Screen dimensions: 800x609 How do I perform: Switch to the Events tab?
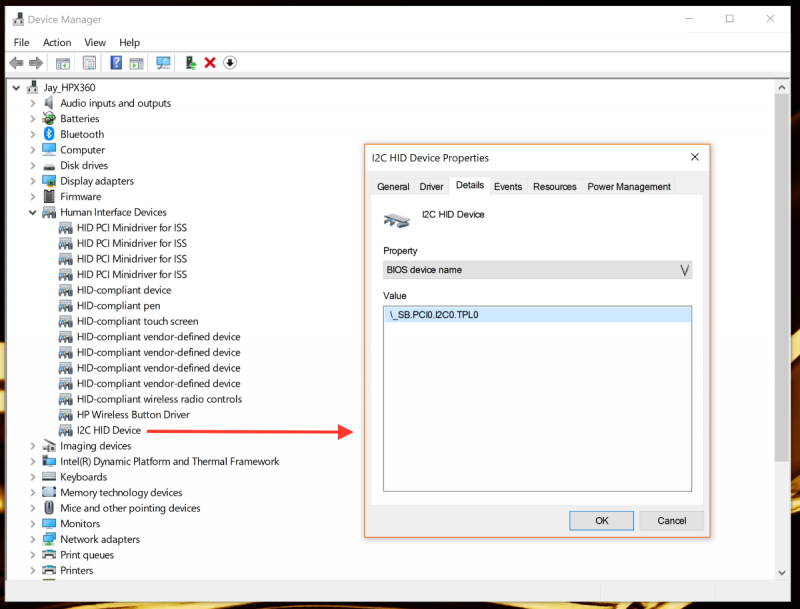click(508, 187)
